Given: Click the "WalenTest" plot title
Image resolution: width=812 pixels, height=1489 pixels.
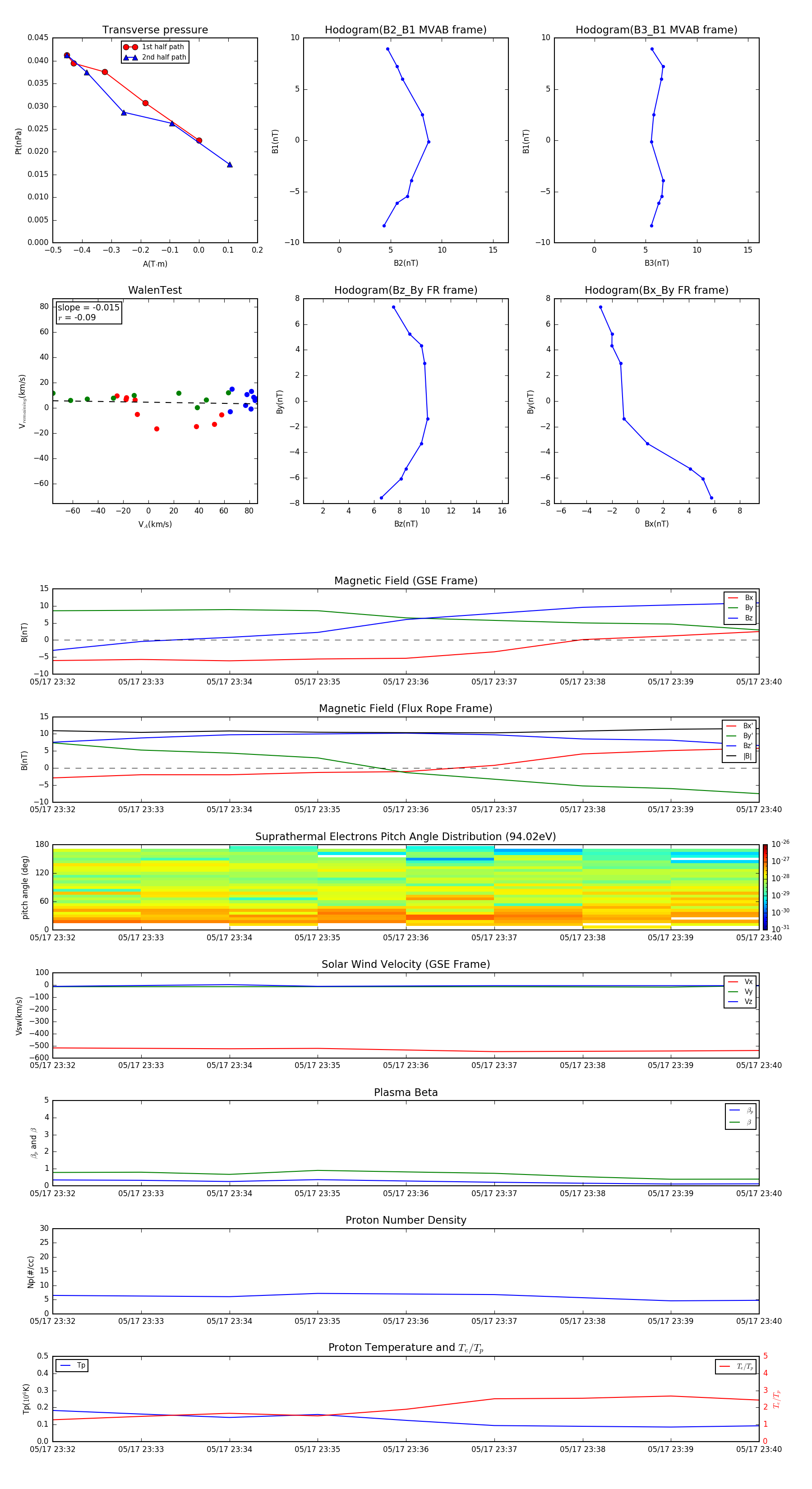Looking at the screenshot, I should click(x=155, y=290).
